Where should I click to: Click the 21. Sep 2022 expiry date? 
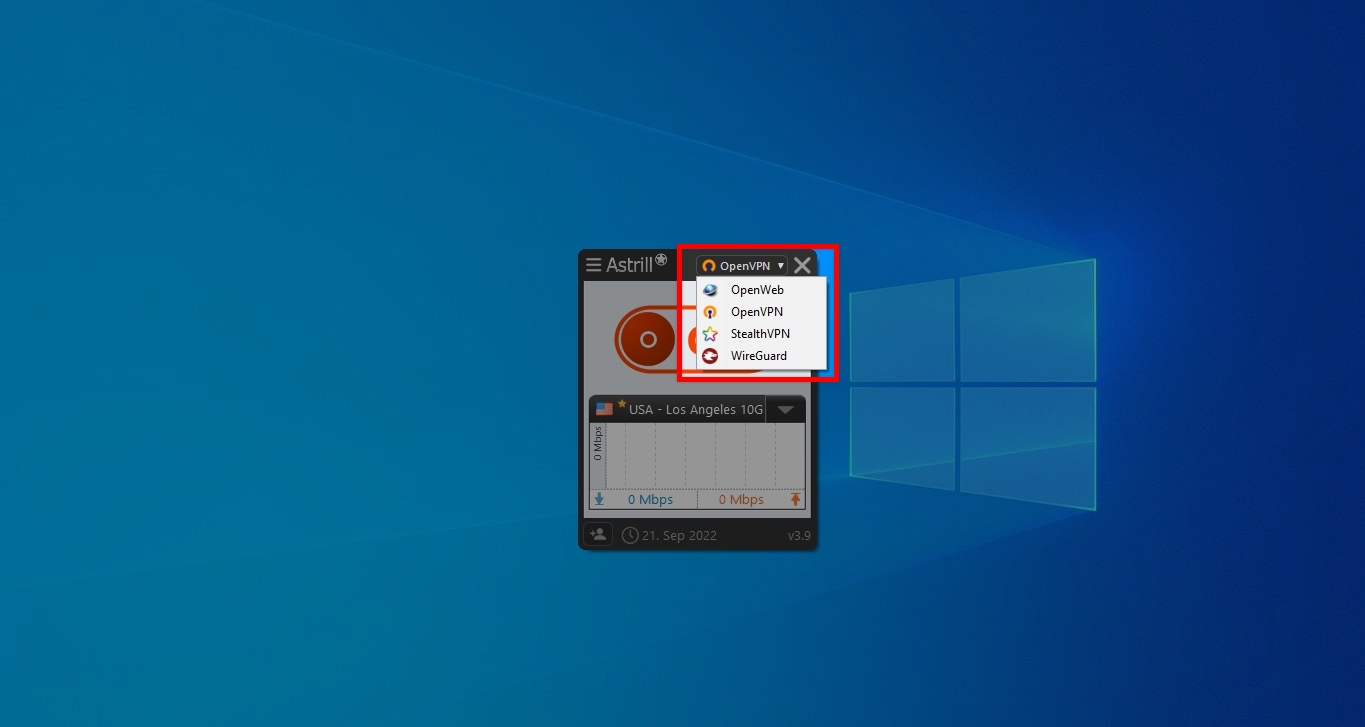pos(680,536)
